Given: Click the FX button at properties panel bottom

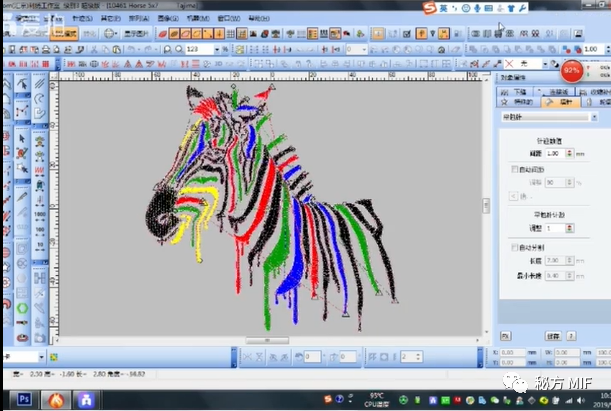Looking at the screenshot, I should coord(505,336).
